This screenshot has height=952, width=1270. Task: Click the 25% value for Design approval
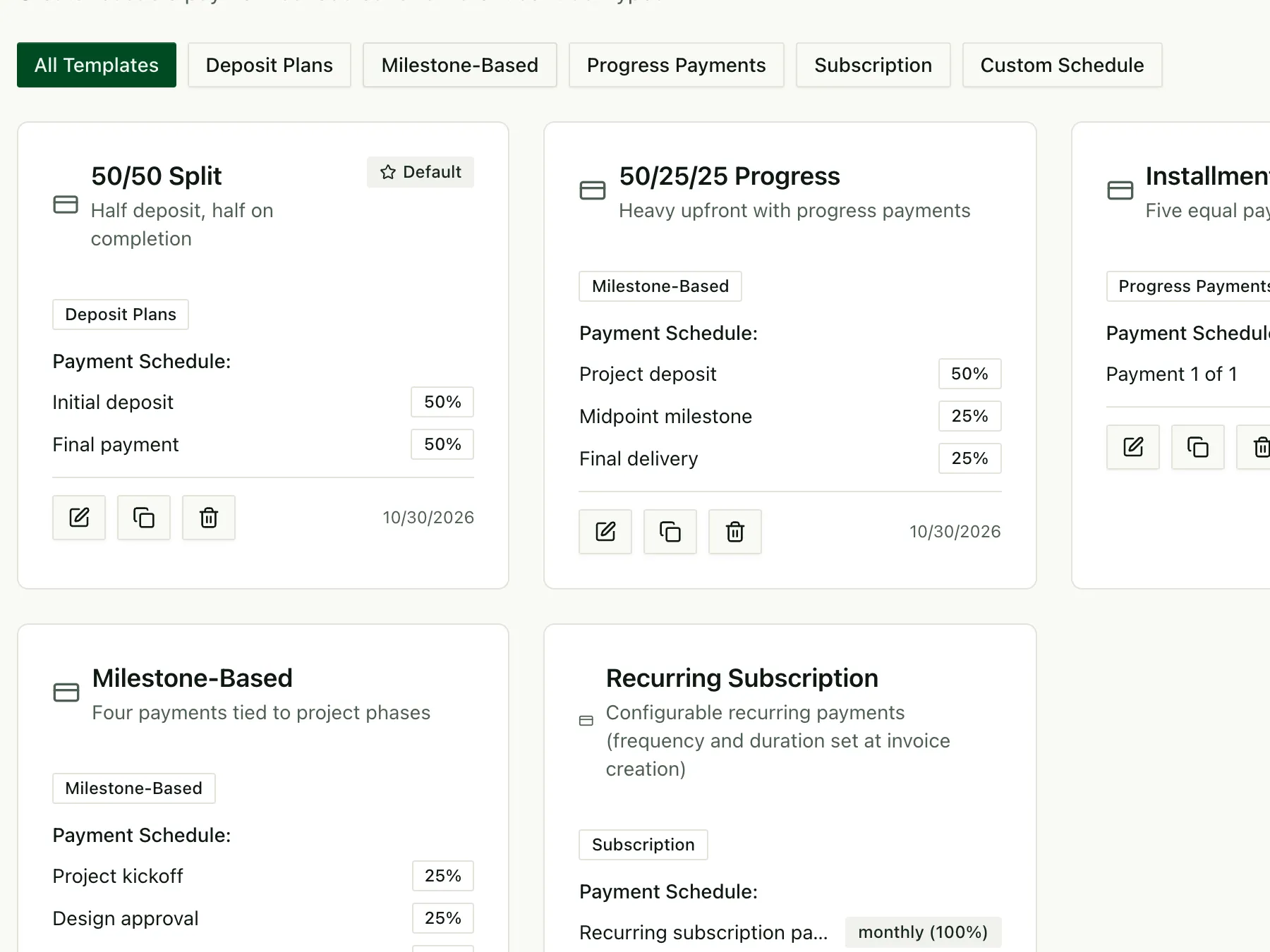443,918
